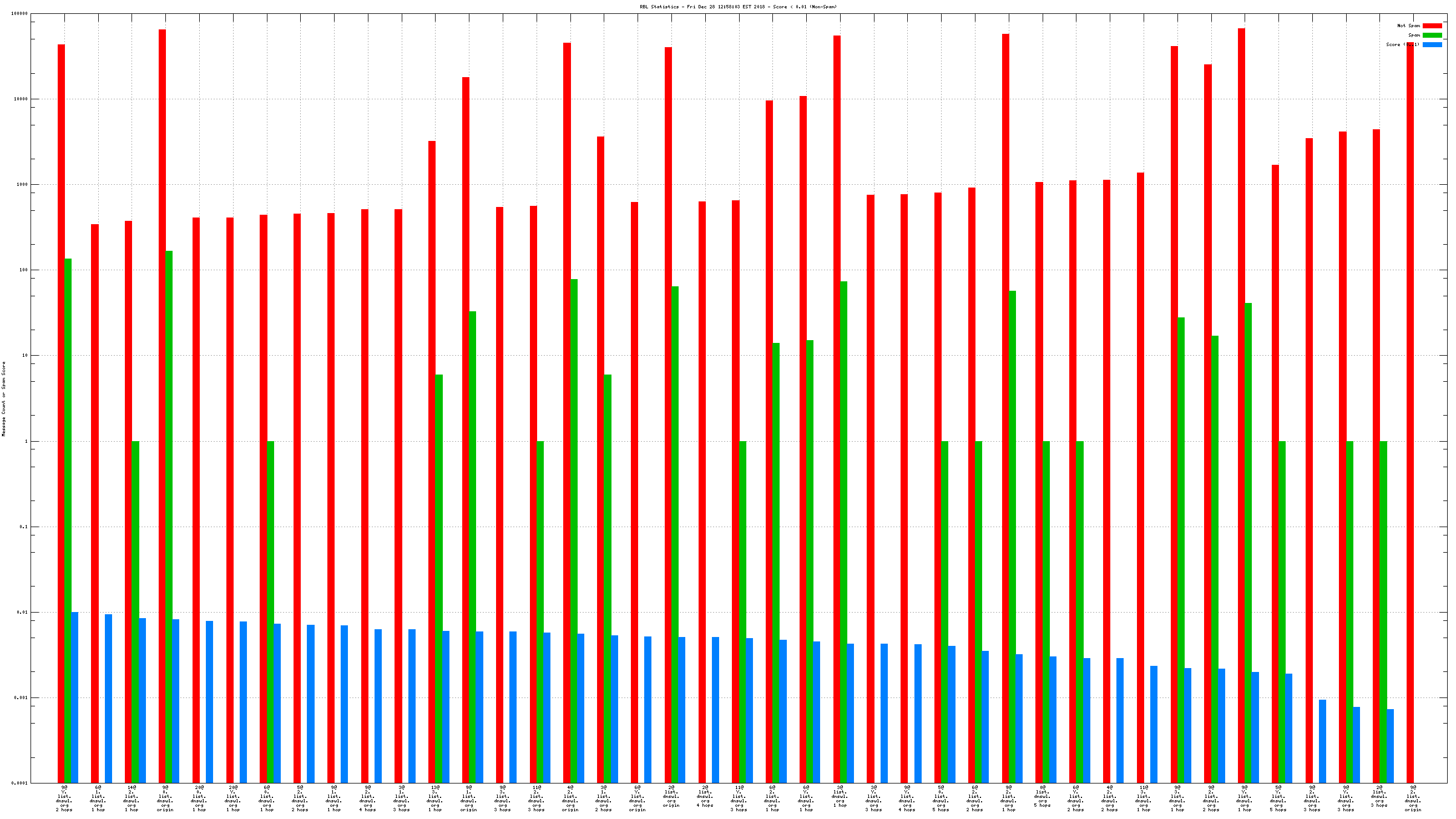The image size is (1456, 819).
Task: Click the 100000 tick label on the y-axis
Action: pyautogui.click(x=19, y=13)
